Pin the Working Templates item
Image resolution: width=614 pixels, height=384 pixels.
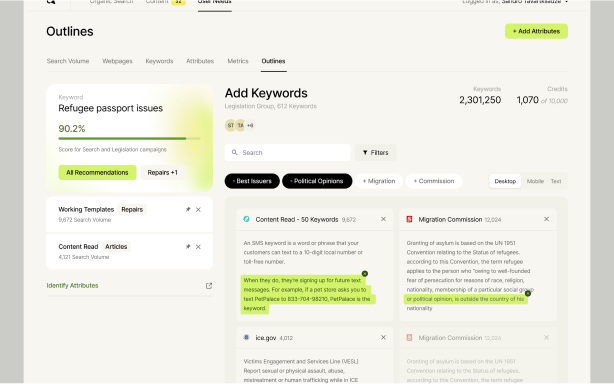(x=188, y=209)
